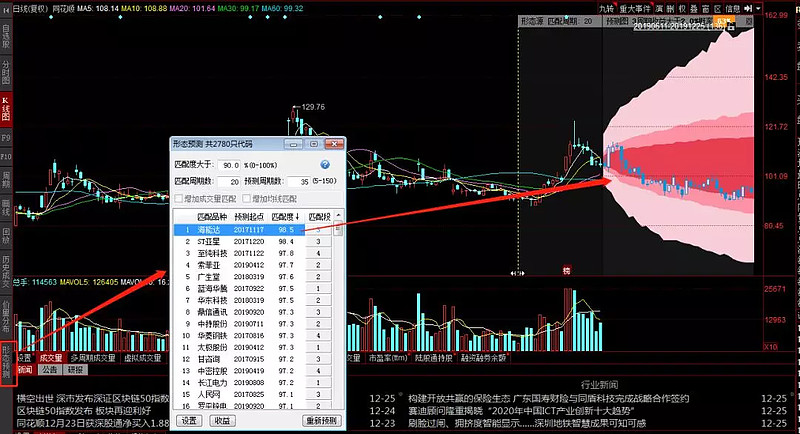Image resolution: width=800 pixels, height=434 pixels.
Task: Edit the 预测周期数 field showing 35
Action: point(298,181)
